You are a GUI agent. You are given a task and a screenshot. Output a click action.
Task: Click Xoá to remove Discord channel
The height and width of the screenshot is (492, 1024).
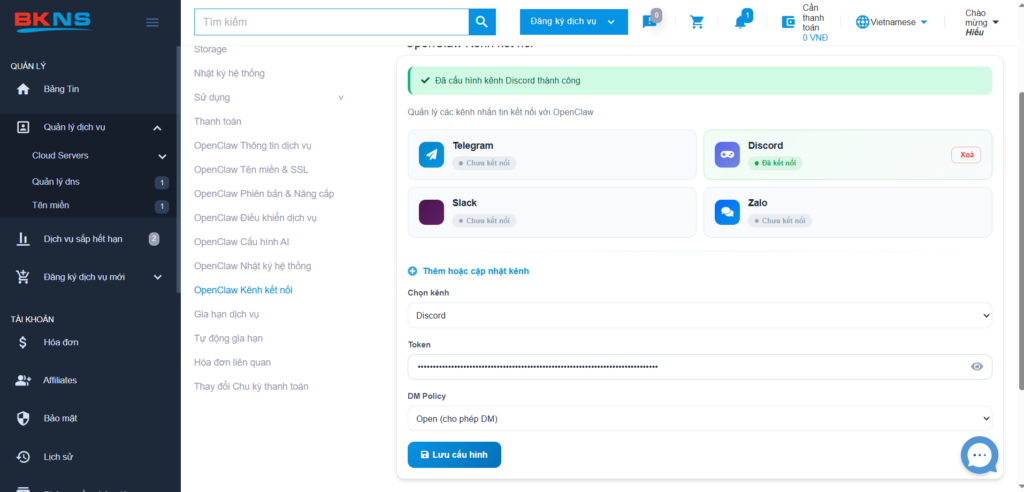click(965, 155)
